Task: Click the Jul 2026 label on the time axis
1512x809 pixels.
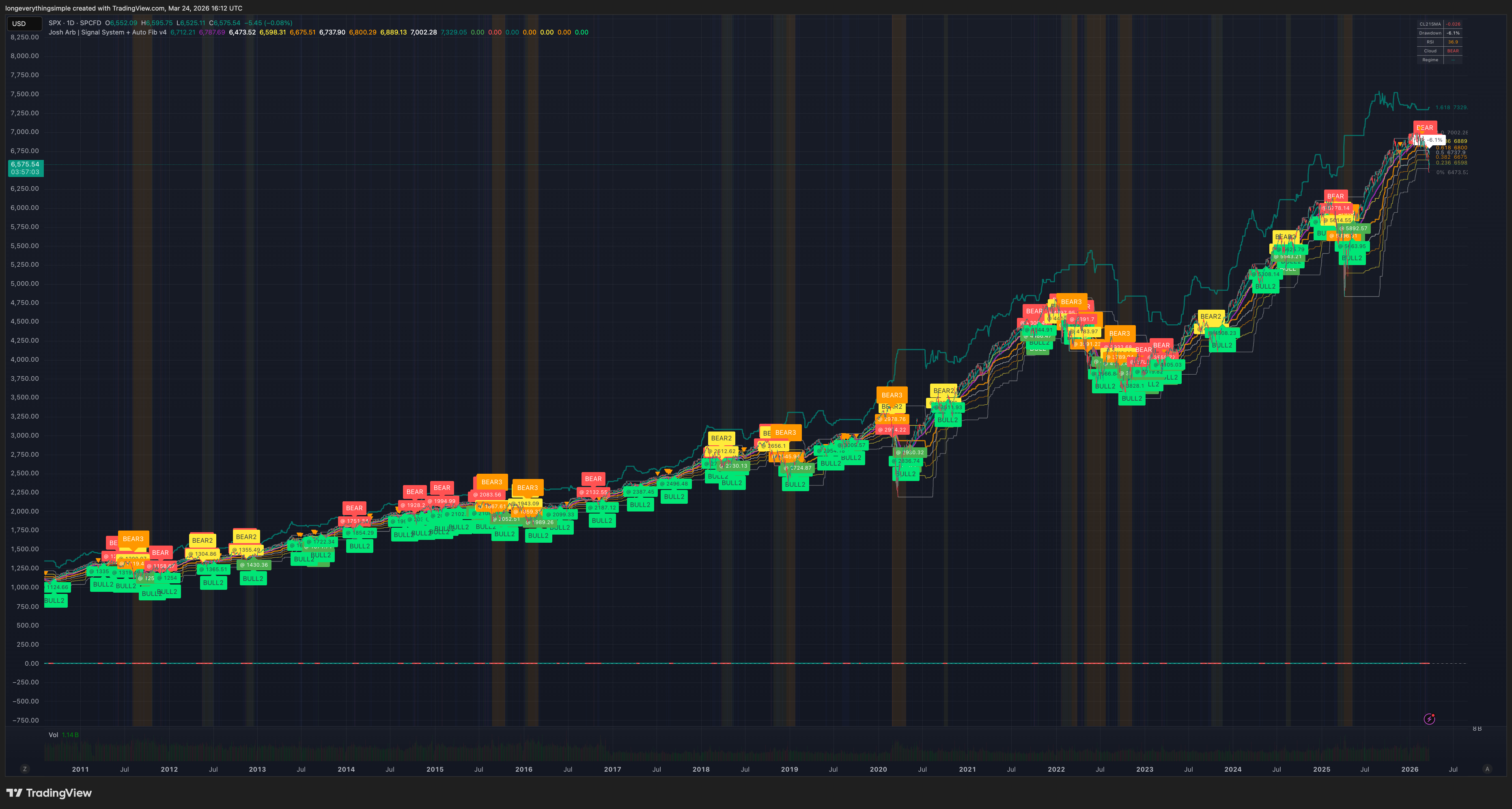Action: (1454, 769)
